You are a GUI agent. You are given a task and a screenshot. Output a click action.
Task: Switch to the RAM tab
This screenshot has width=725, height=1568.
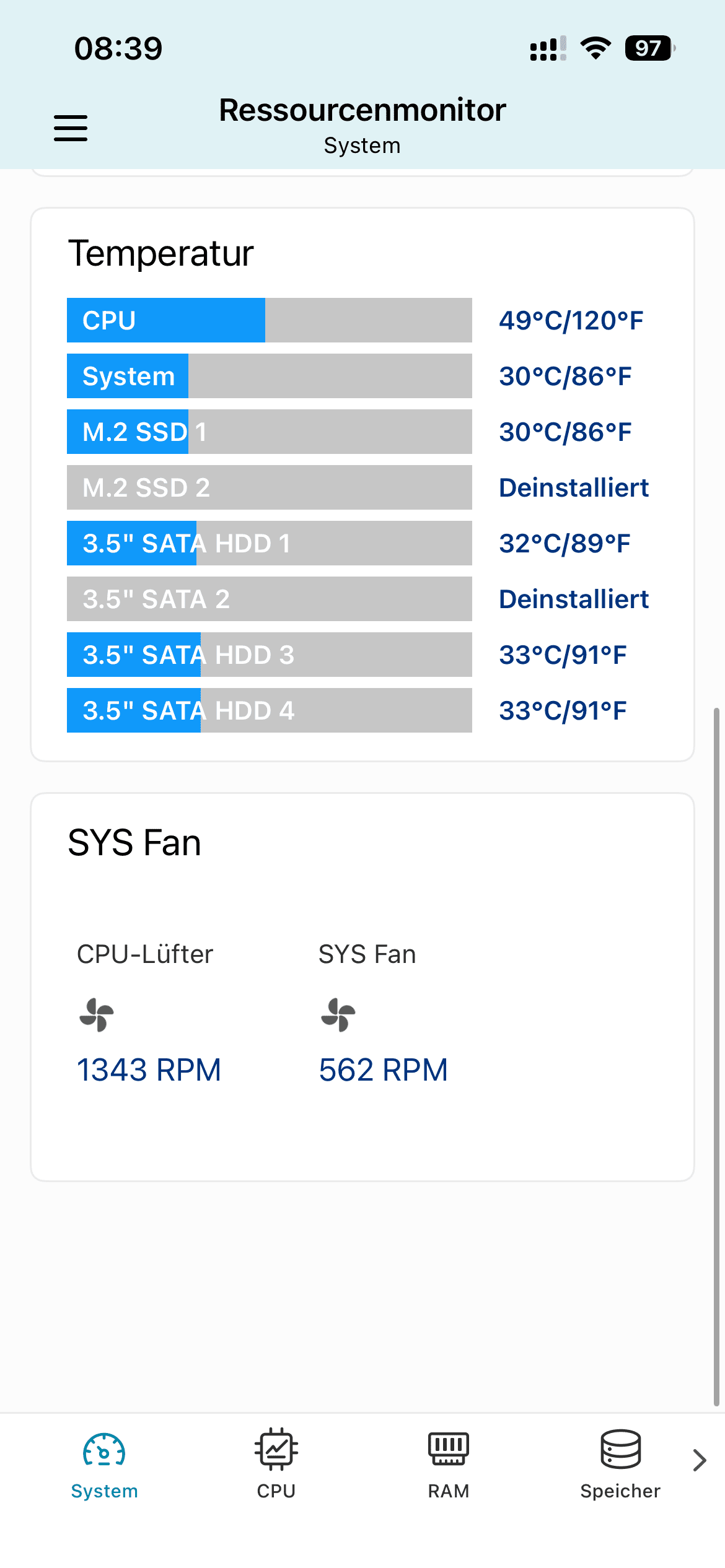(449, 1465)
